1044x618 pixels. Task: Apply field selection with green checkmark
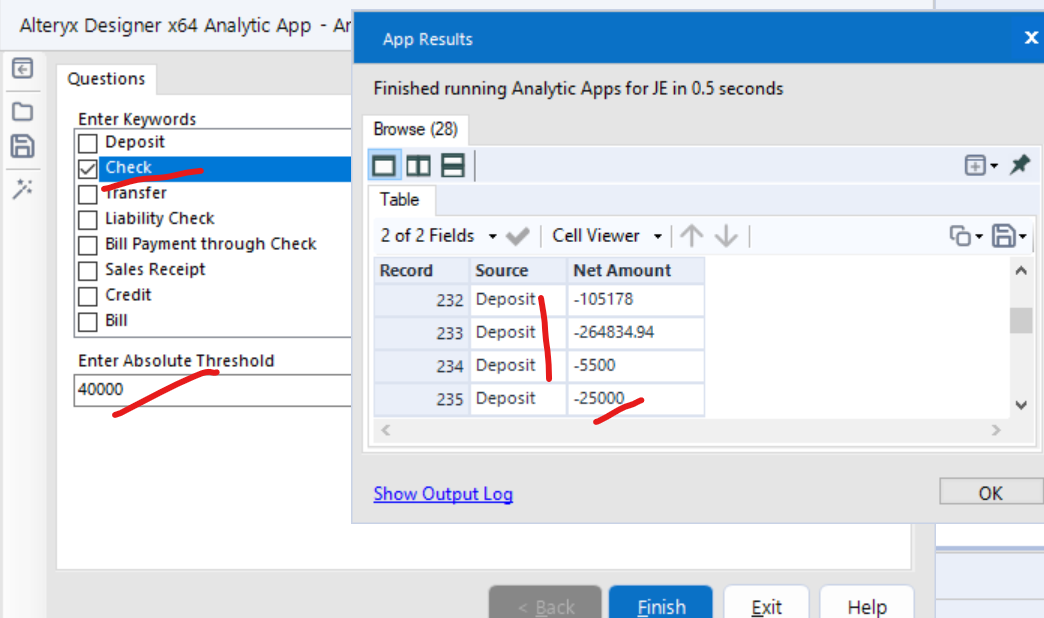pyautogui.click(x=517, y=235)
